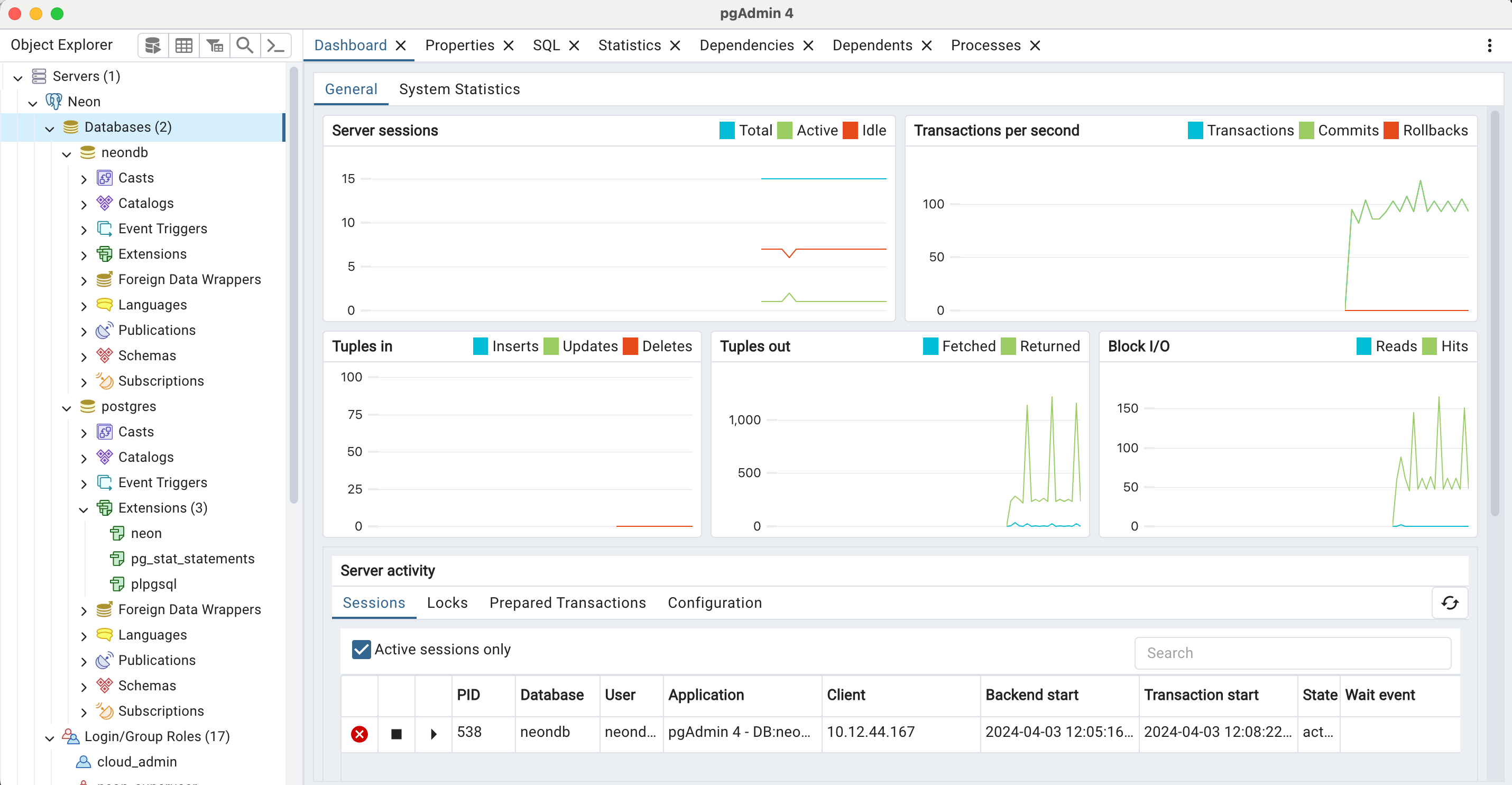This screenshot has height=785, width=1512.
Task: Open the filtered rows tool icon
Action: click(x=214, y=45)
